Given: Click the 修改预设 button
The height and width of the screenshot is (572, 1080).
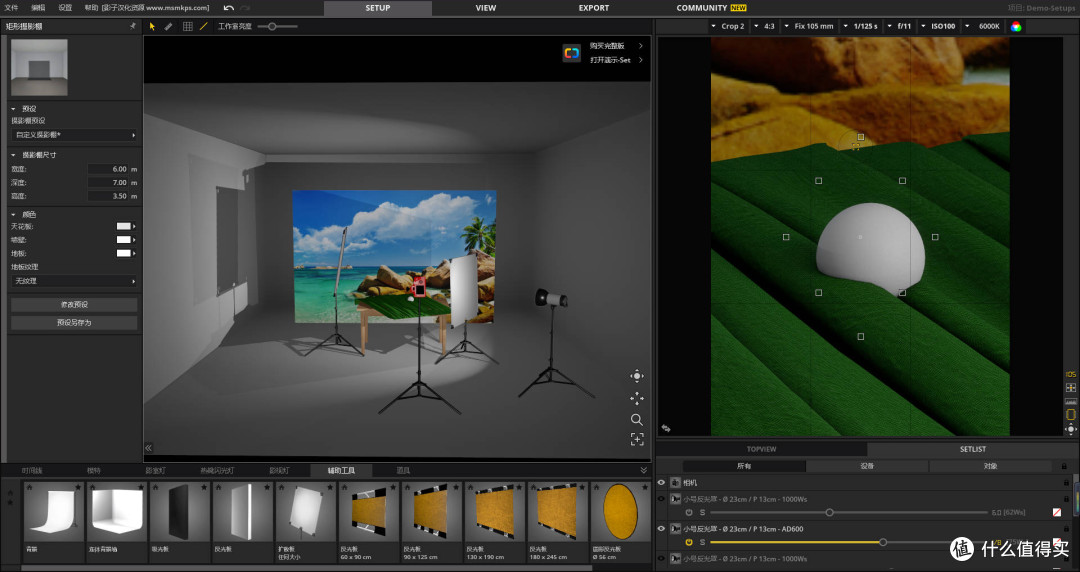Looking at the screenshot, I should (x=74, y=304).
